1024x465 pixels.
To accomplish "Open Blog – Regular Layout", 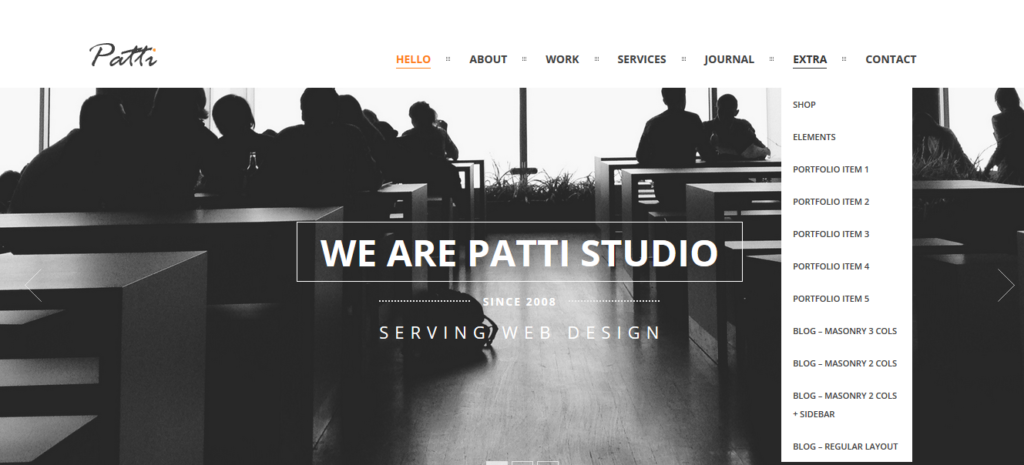I will [846, 447].
